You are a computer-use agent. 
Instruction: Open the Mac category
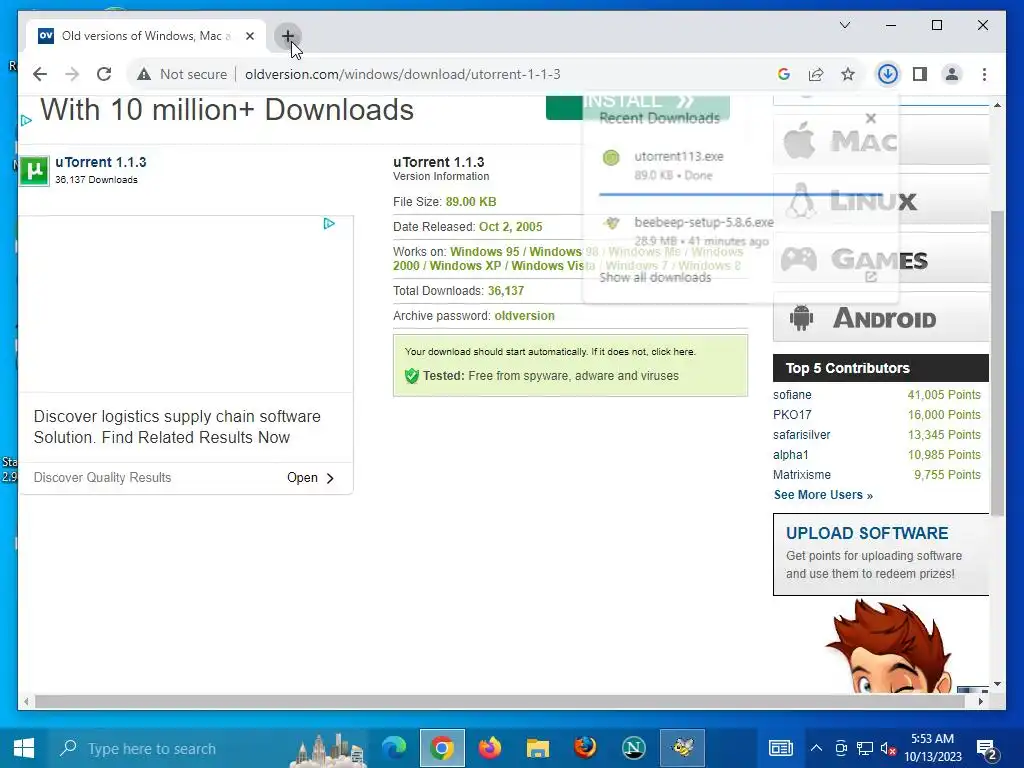881,140
